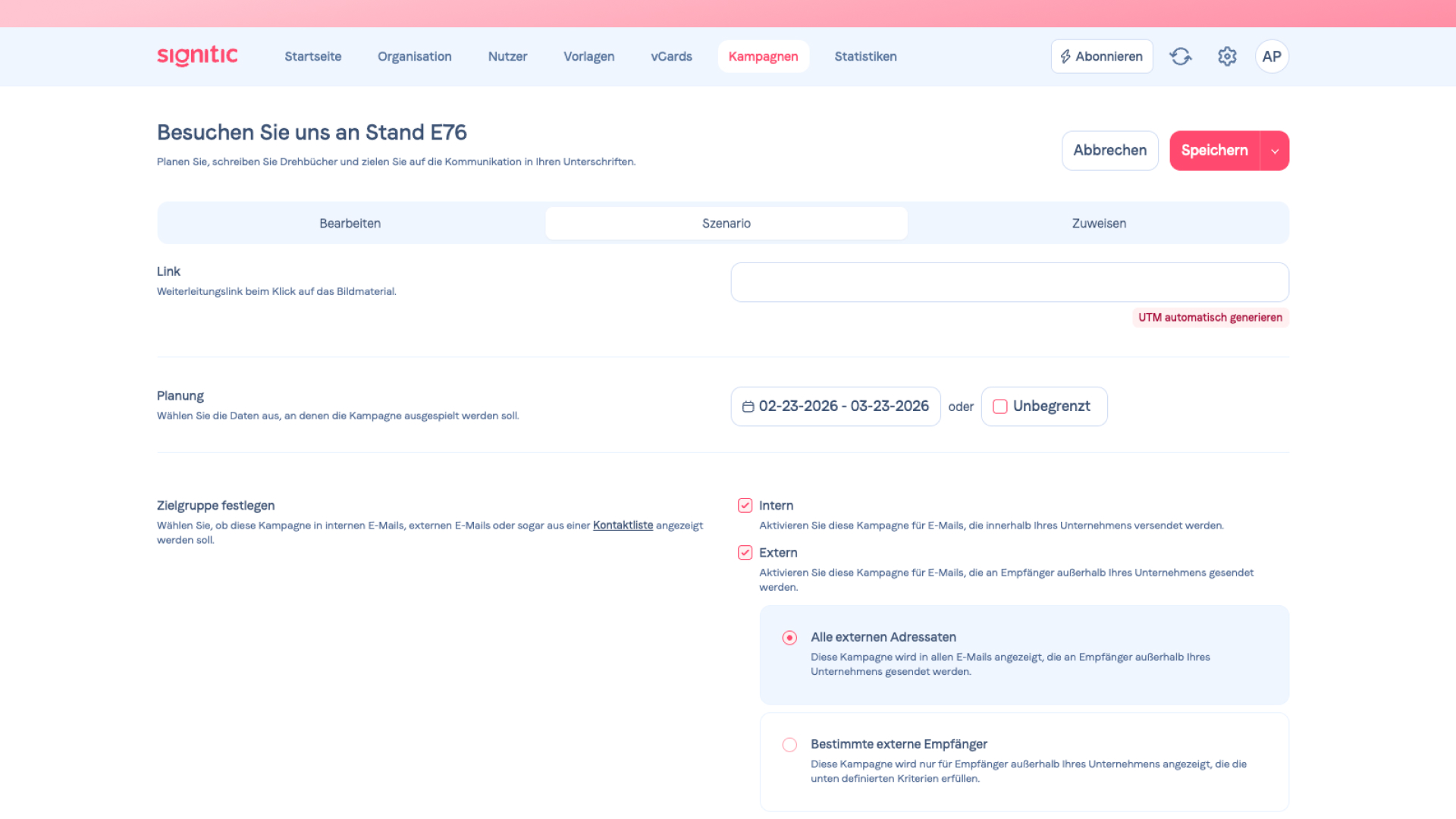Select Alle externen Adressaten radio option

789,638
